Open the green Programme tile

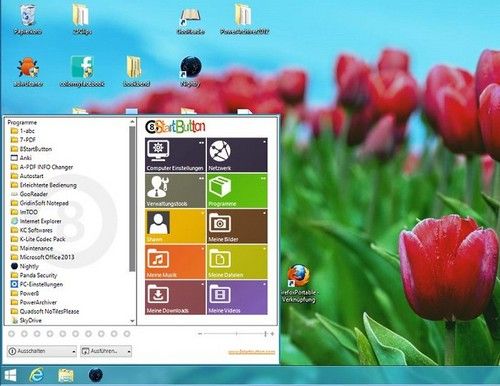[x=237, y=191]
